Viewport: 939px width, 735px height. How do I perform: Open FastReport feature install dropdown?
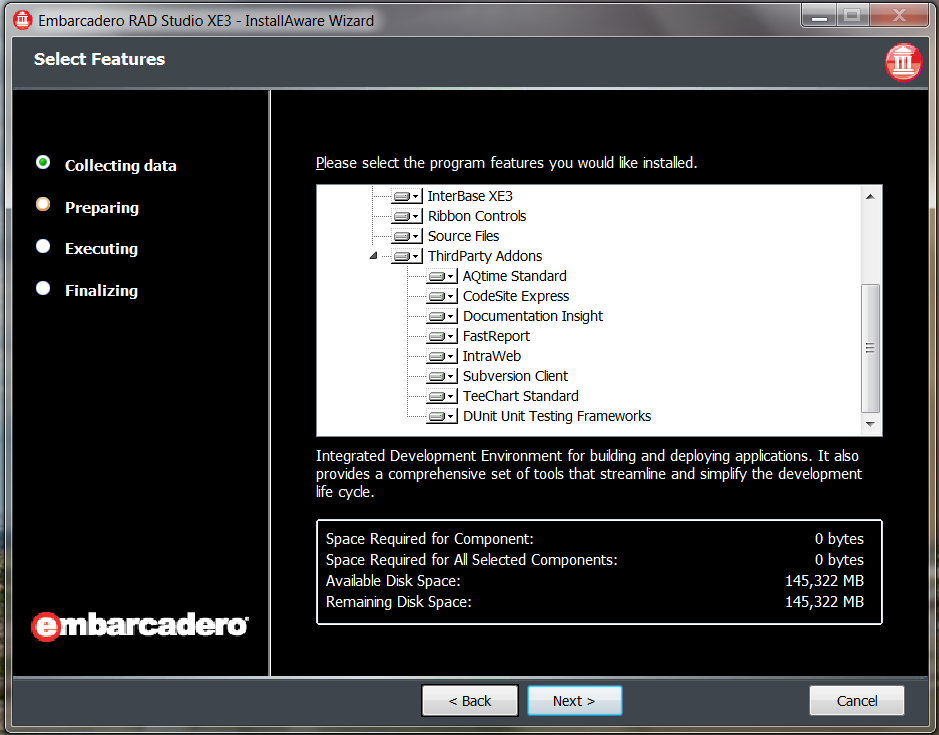442,336
